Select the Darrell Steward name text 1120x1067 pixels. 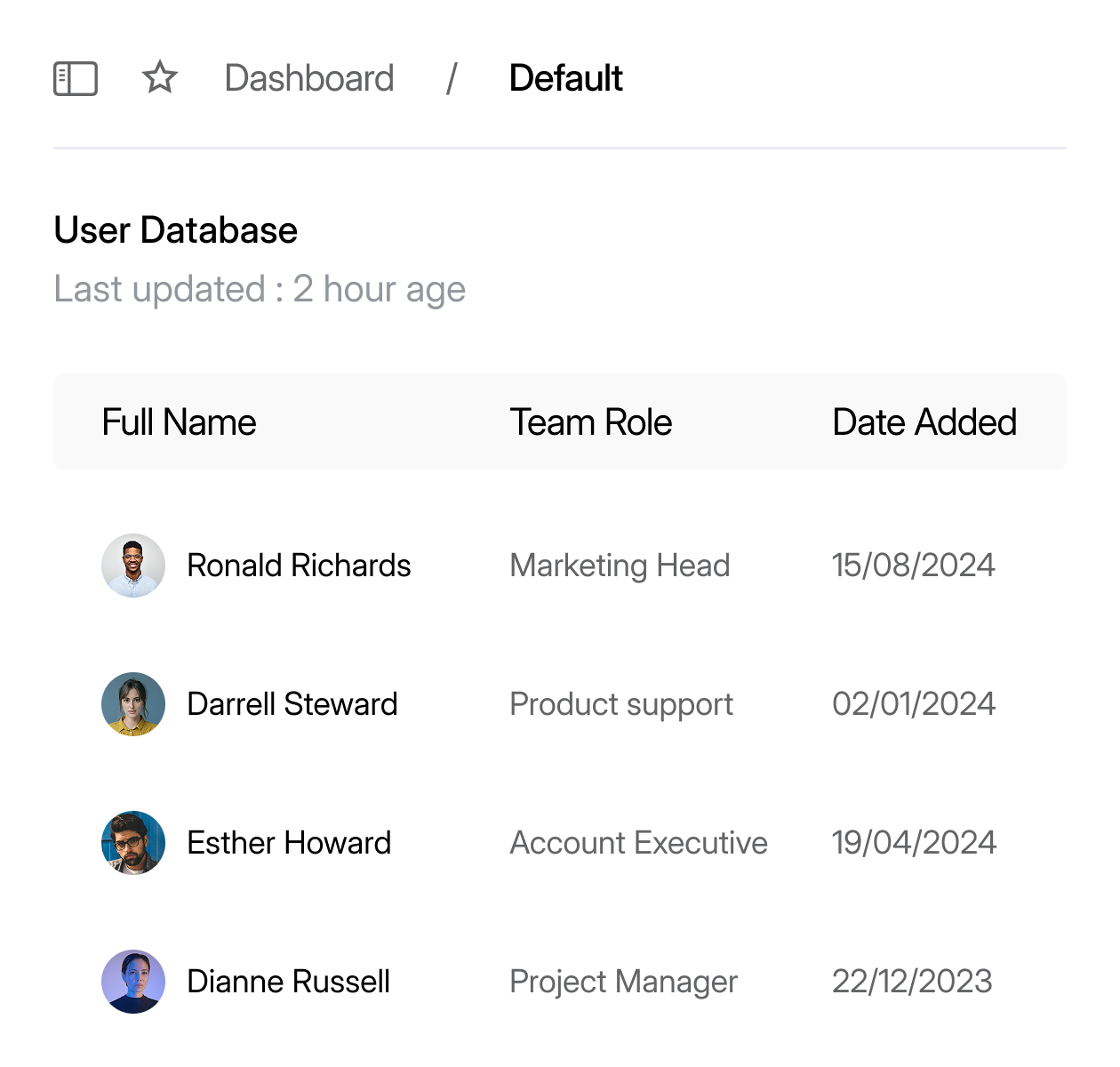(x=292, y=704)
